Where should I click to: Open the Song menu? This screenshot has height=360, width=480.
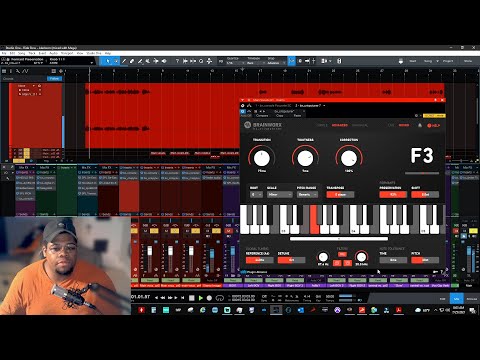click(22, 53)
